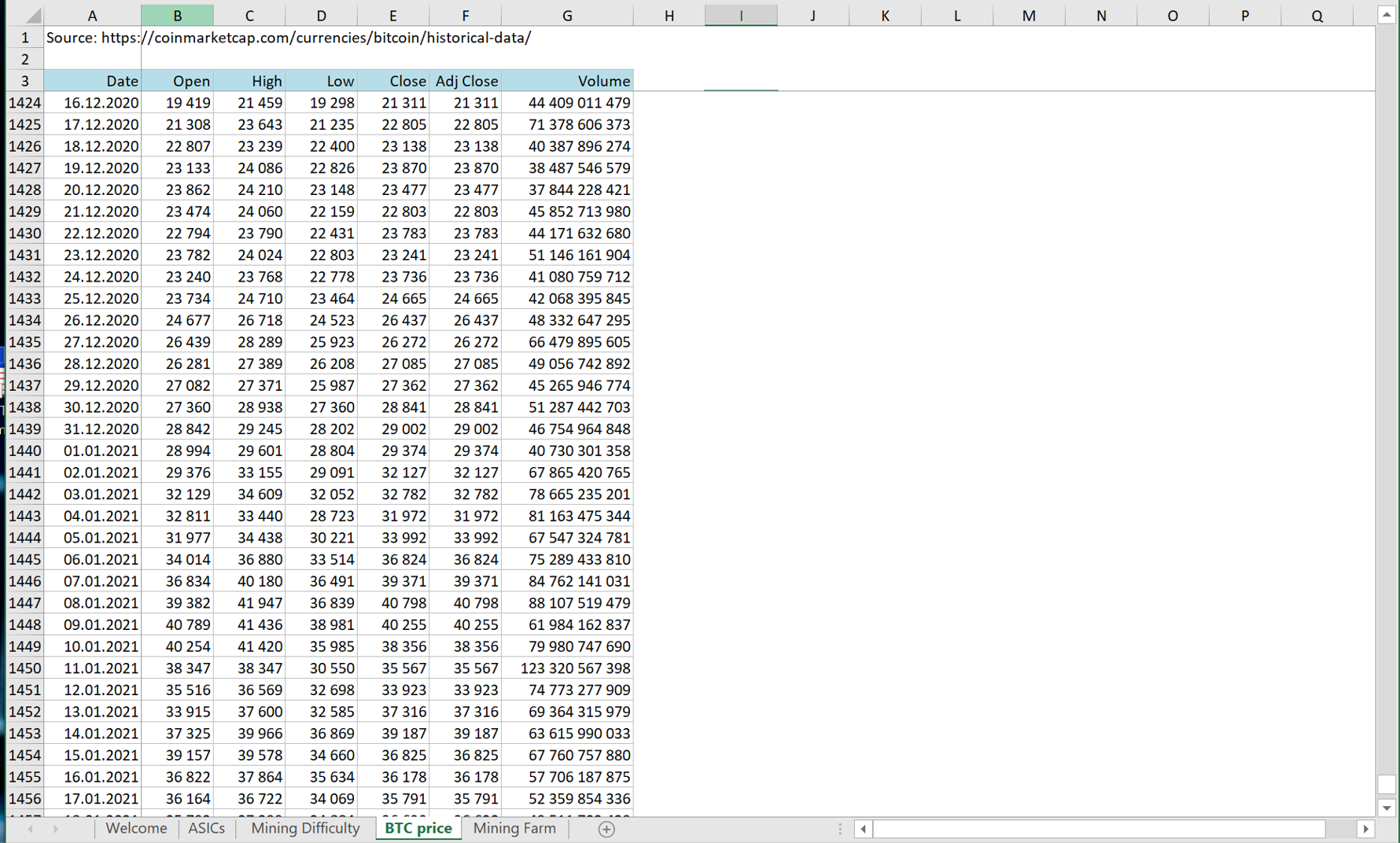The width and height of the screenshot is (1400, 843).
Task: Select row 1424 by its row number
Action: click(x=24, y=102)
